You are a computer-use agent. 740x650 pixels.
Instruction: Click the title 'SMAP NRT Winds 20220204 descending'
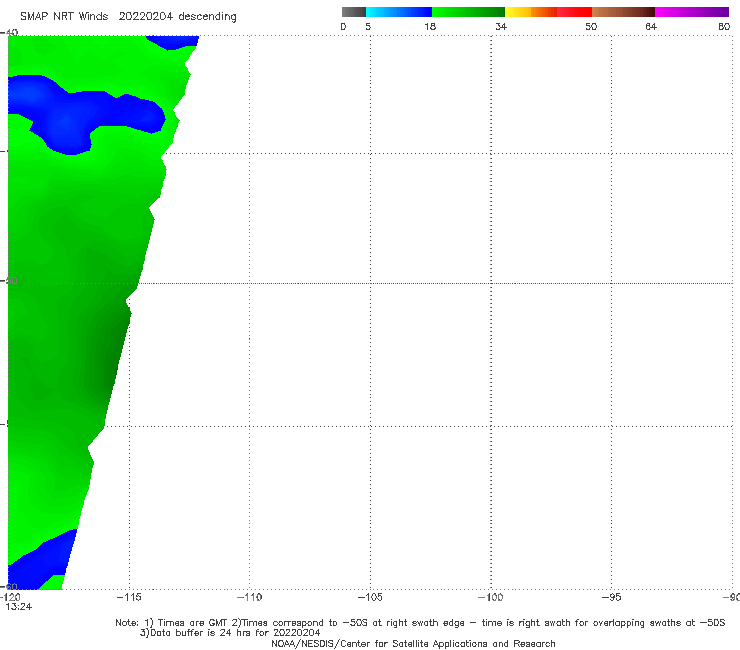click(x=128, y=17)
